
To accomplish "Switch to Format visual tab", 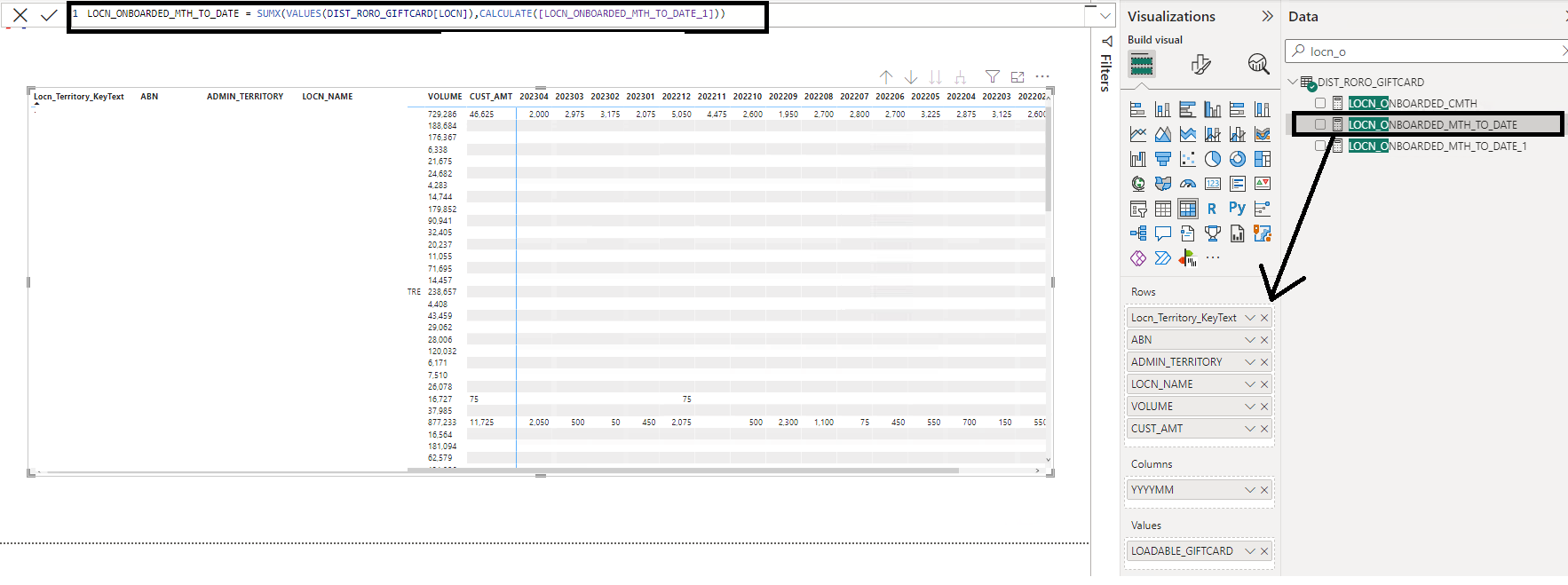I will pos(1200,64).
